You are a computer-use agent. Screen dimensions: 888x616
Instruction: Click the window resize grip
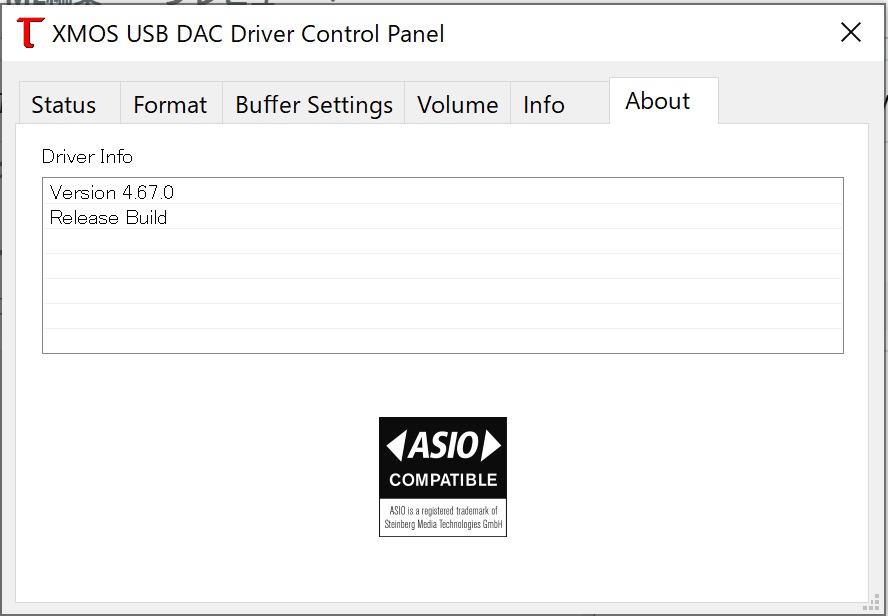click(x=872, y=602)
